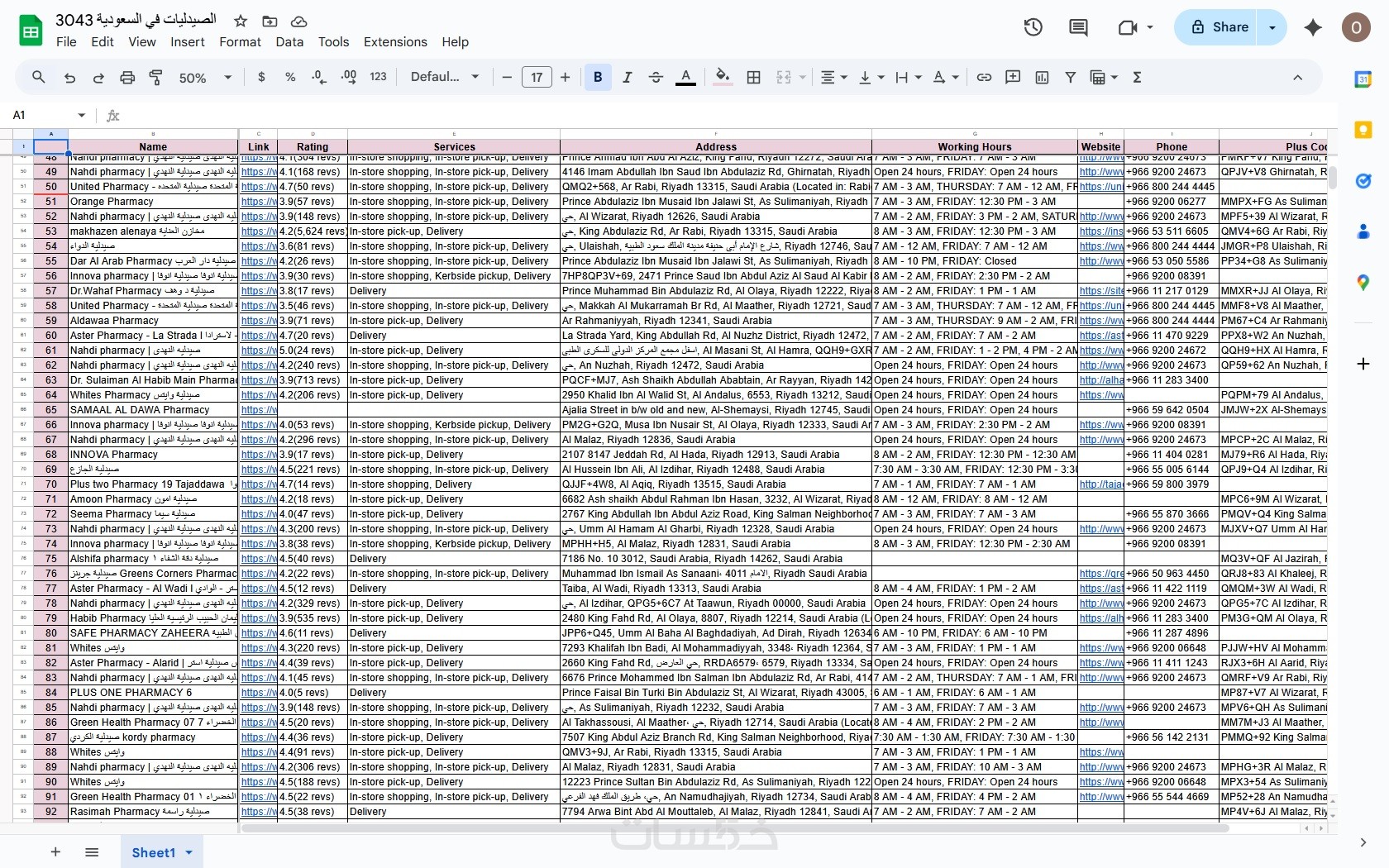The width and height of the screenshot is (1389, 868).
Task: Open version history clock icon
Action: 1033,27
